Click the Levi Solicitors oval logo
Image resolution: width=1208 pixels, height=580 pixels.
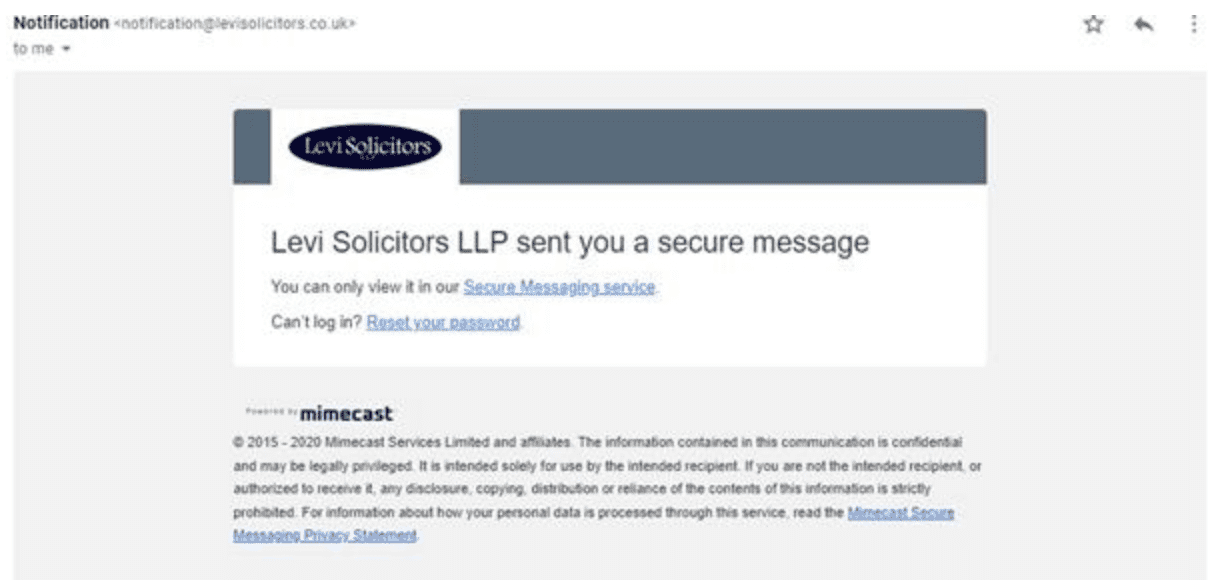pyautogui.click(x=365, y=147)
